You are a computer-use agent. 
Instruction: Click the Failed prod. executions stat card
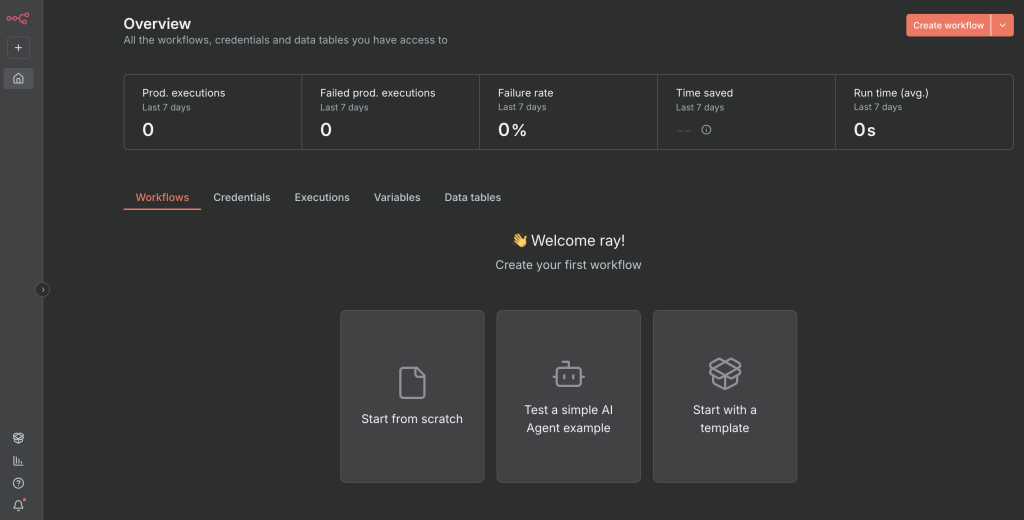pos(390,112)
